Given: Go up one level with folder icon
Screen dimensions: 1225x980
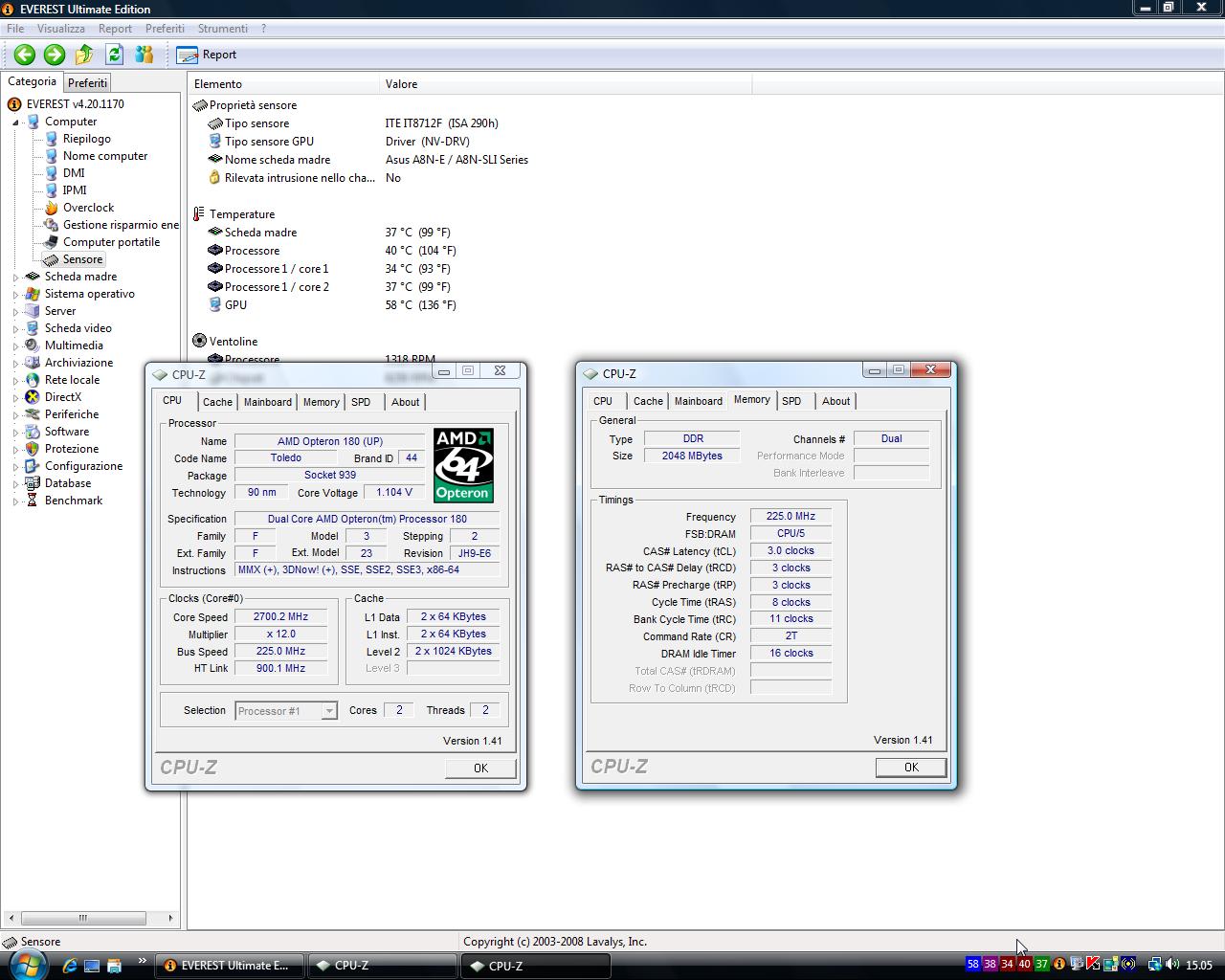Looking at the screenshot, I should [84, 55].
